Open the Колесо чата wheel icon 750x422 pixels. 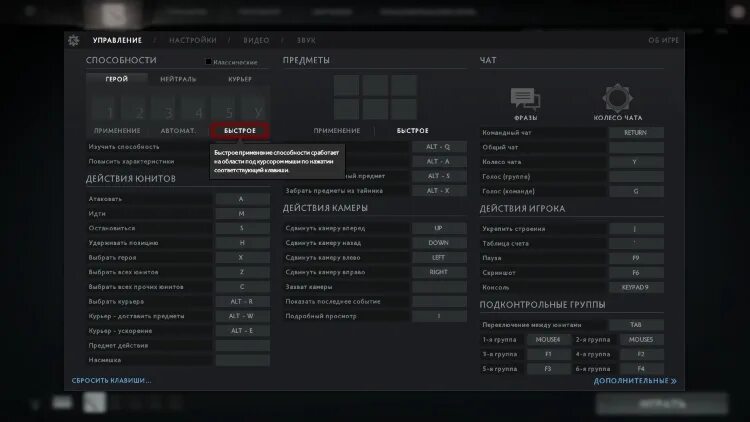(618, 98)
